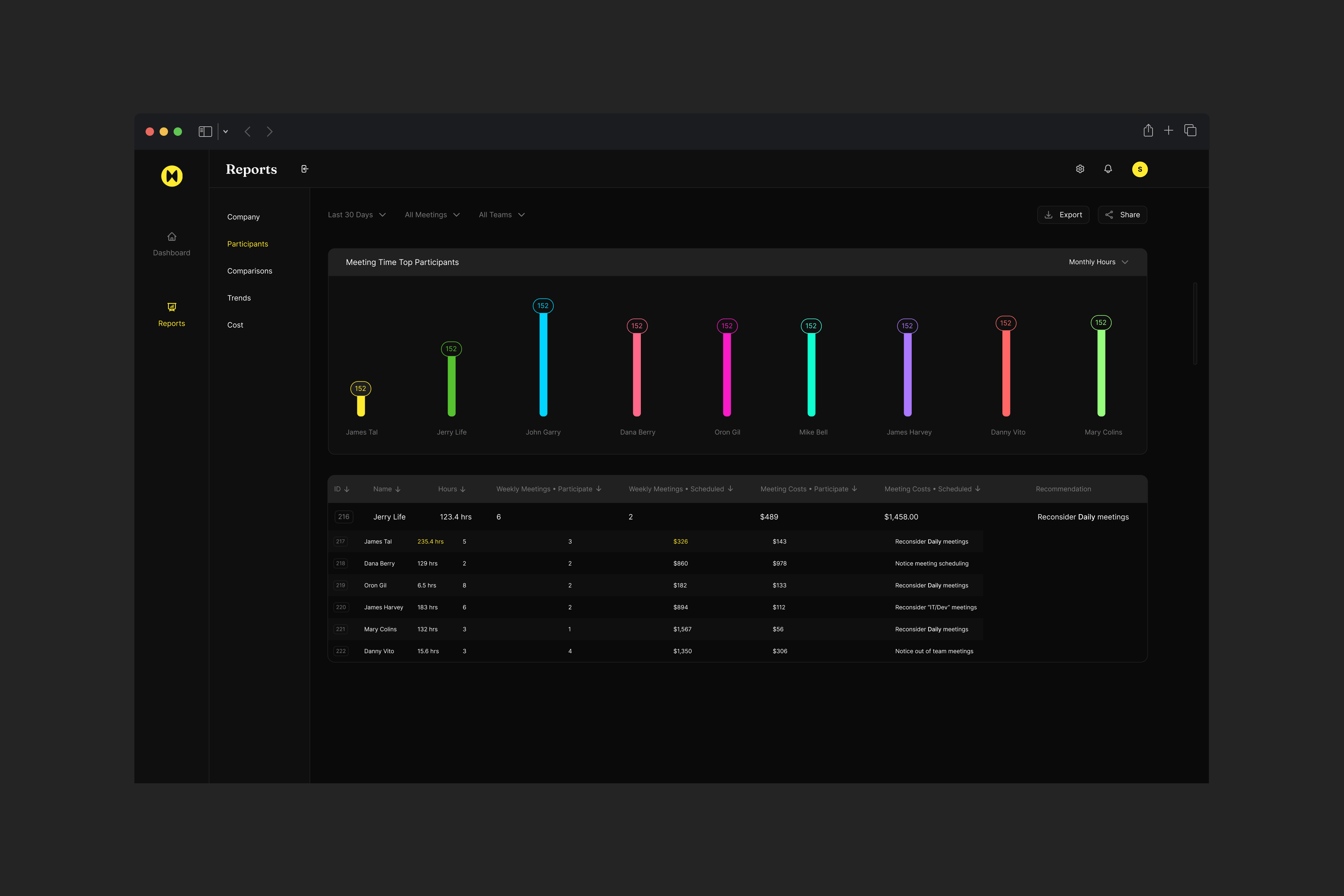Click the Share button

1122,215
